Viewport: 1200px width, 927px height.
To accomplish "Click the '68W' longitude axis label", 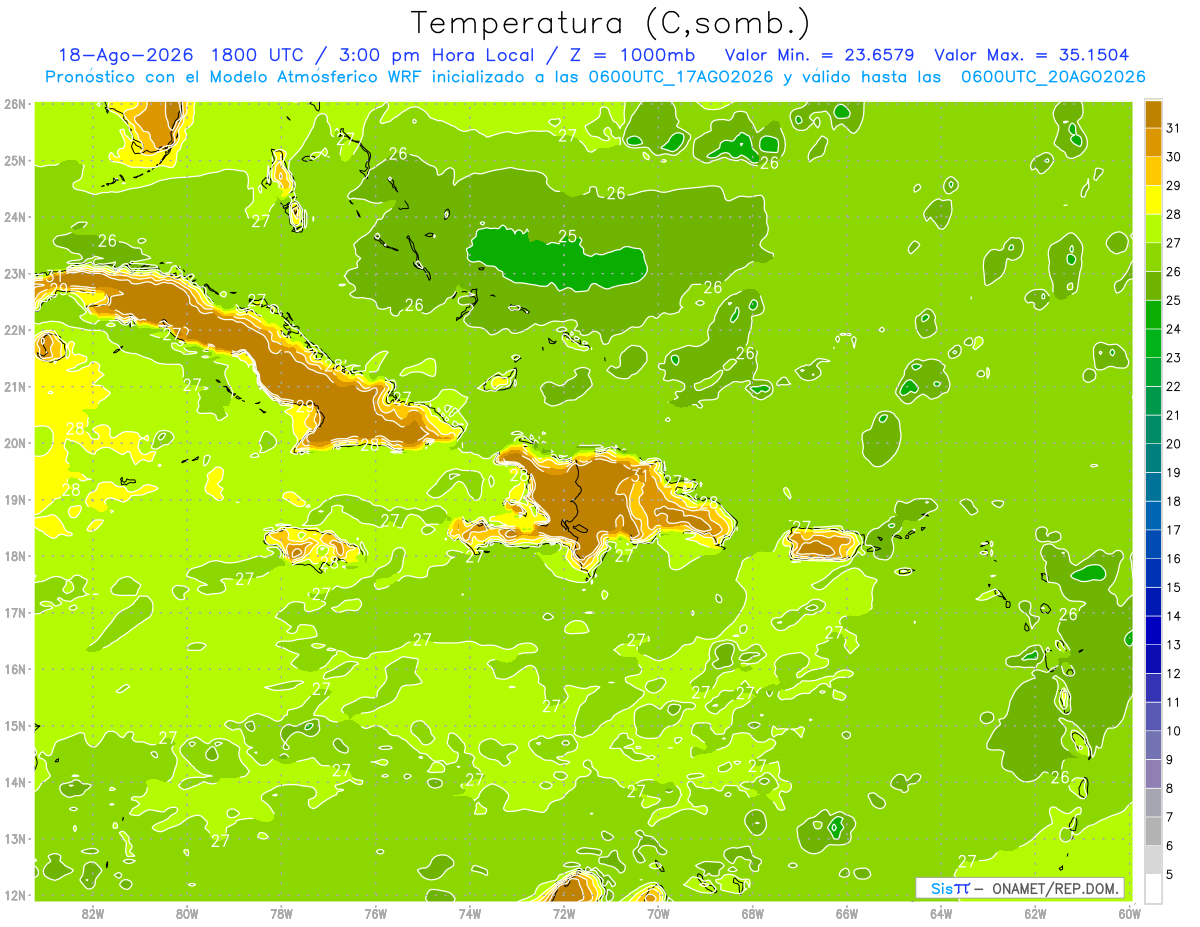I will [x=753, y=912].
